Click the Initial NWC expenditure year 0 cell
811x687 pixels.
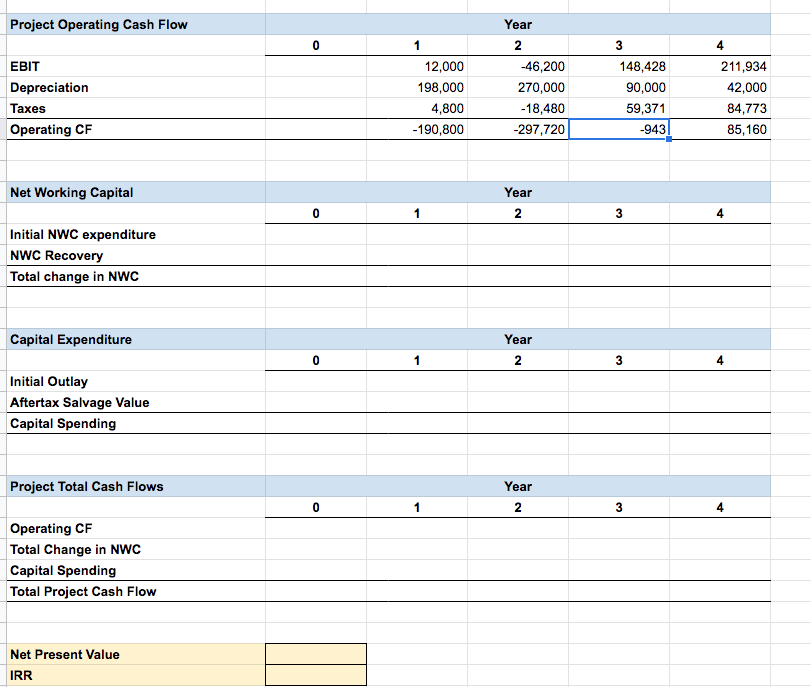pyautogui.click(x=316, y=234)
